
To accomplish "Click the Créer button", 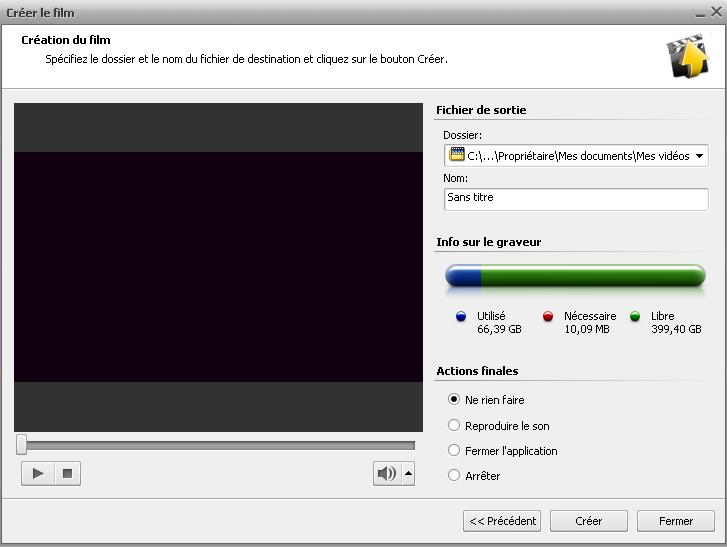I will click(589, 521).
